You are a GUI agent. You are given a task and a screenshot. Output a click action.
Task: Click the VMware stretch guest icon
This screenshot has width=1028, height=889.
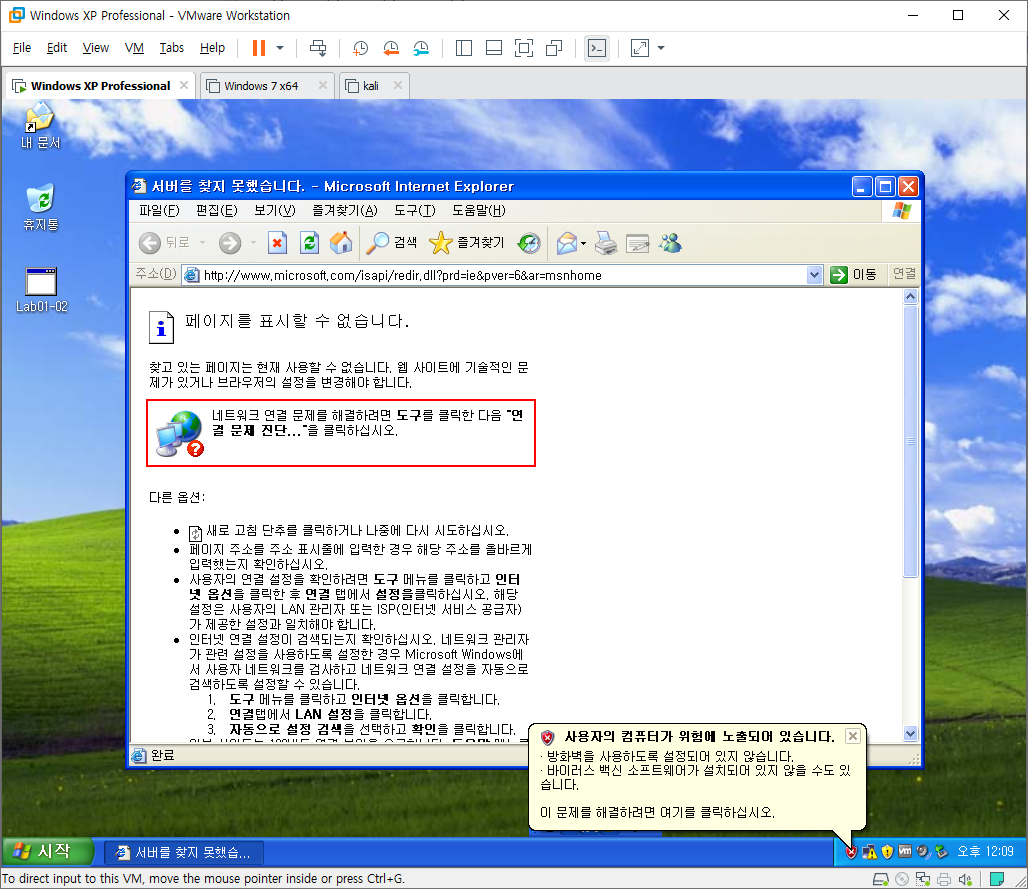click(x=639, y=48)
